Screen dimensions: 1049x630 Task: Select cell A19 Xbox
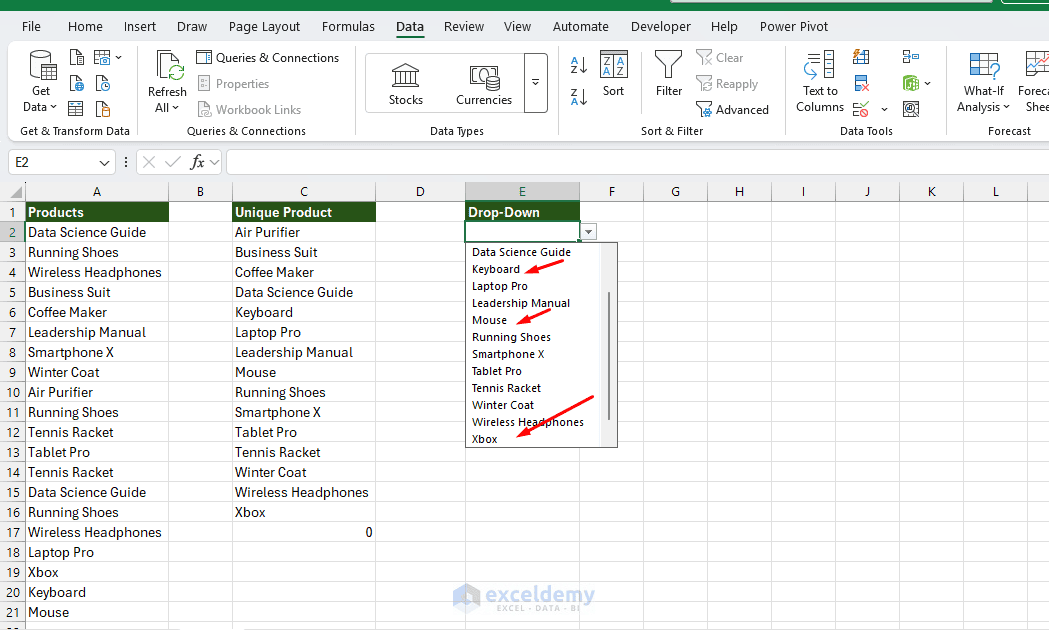97,572
